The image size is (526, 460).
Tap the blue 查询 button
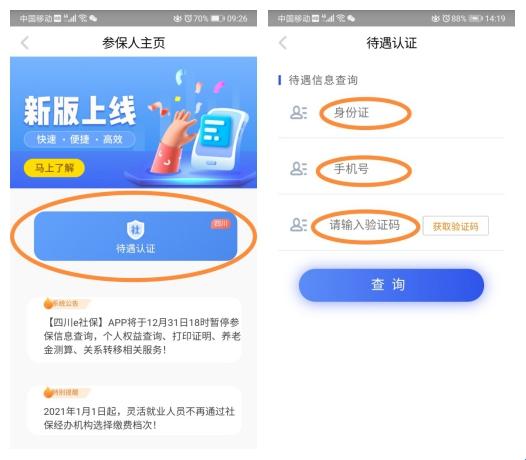pos(391,285)
